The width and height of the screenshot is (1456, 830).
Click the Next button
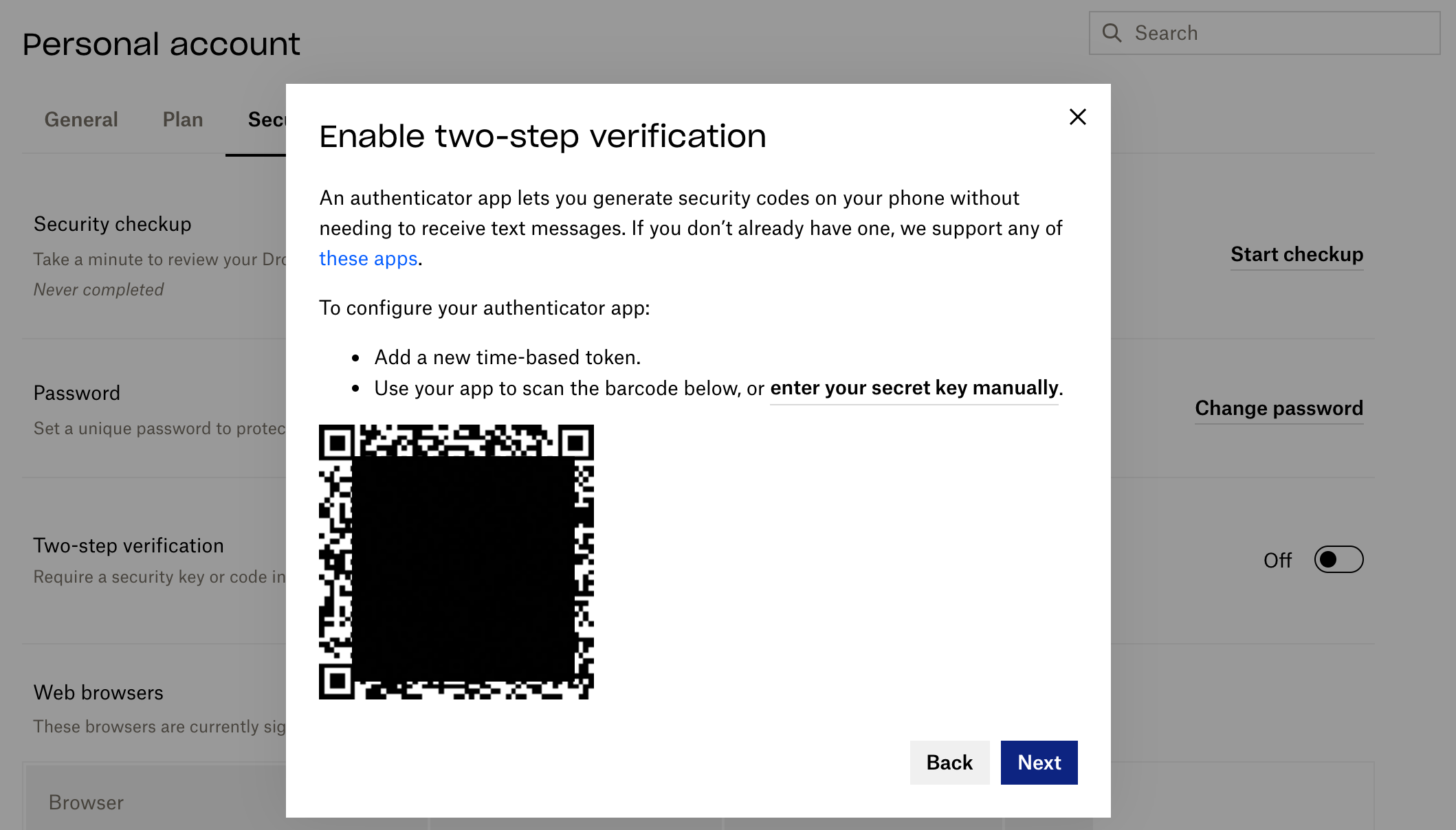(1039, 762)
